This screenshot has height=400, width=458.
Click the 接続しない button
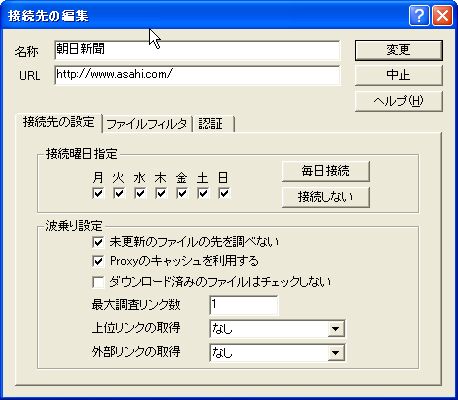click(x=326, y=197)
